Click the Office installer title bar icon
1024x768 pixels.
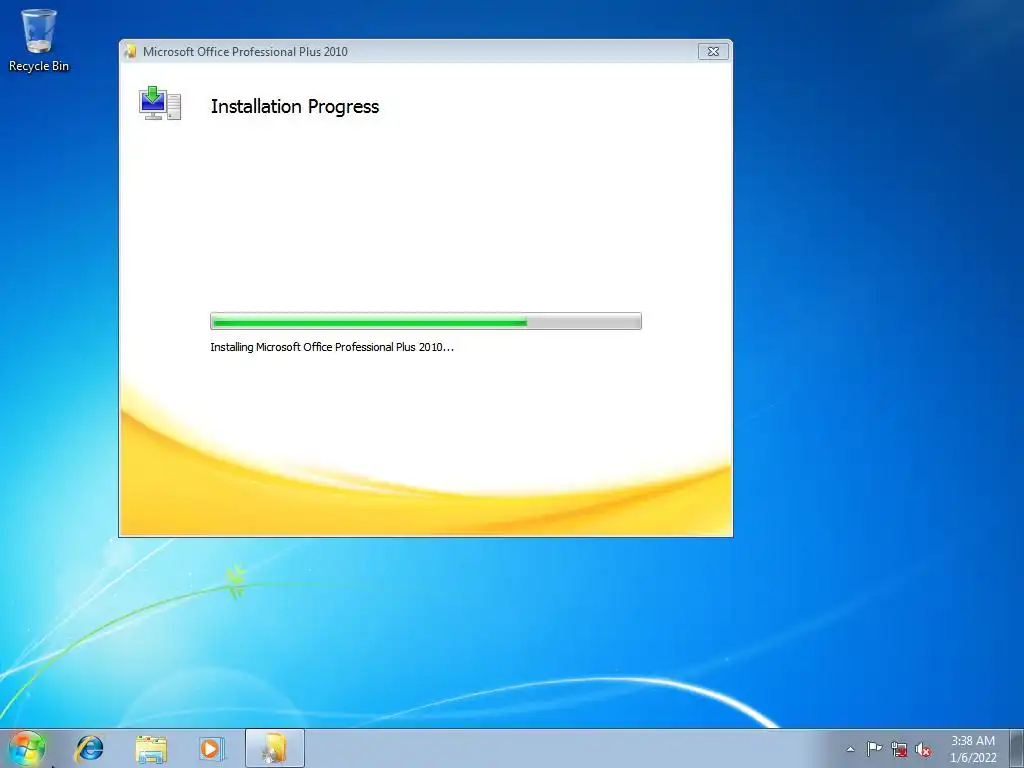(x=131, y=52)
